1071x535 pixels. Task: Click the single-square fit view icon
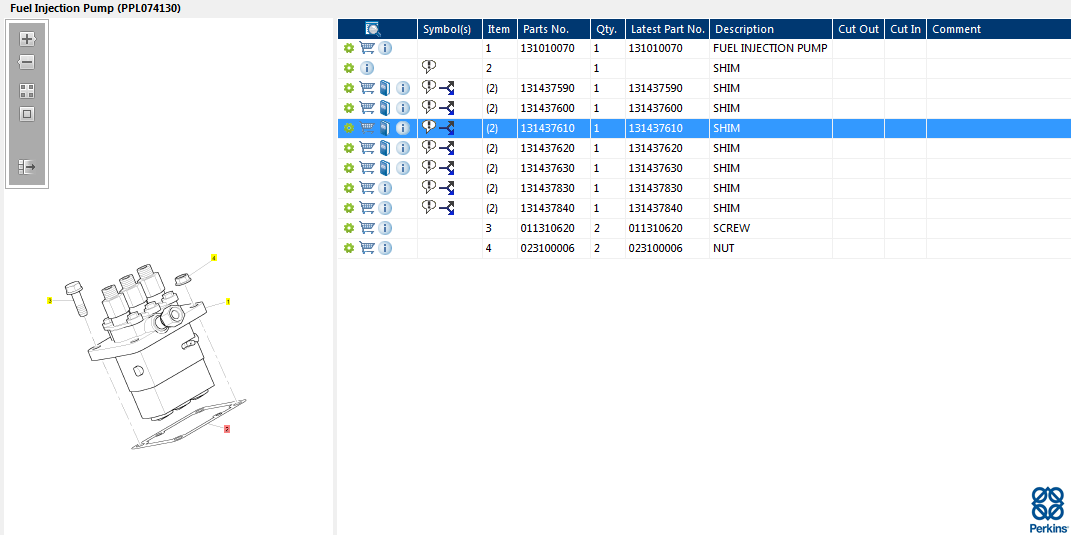[27, 114]
